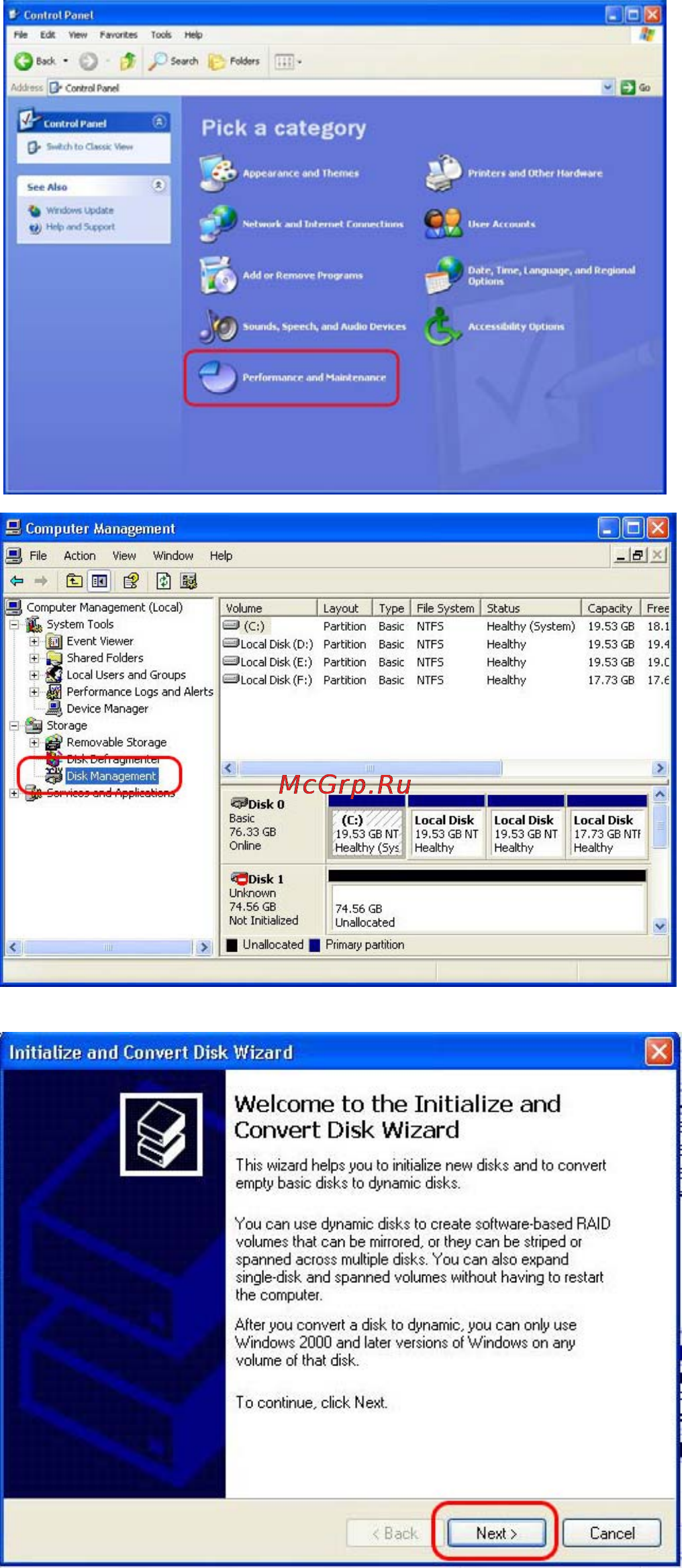The width and height of the screenshot is (682, 1568).
Task: Collapse Storage tree node
Action: 14,725
